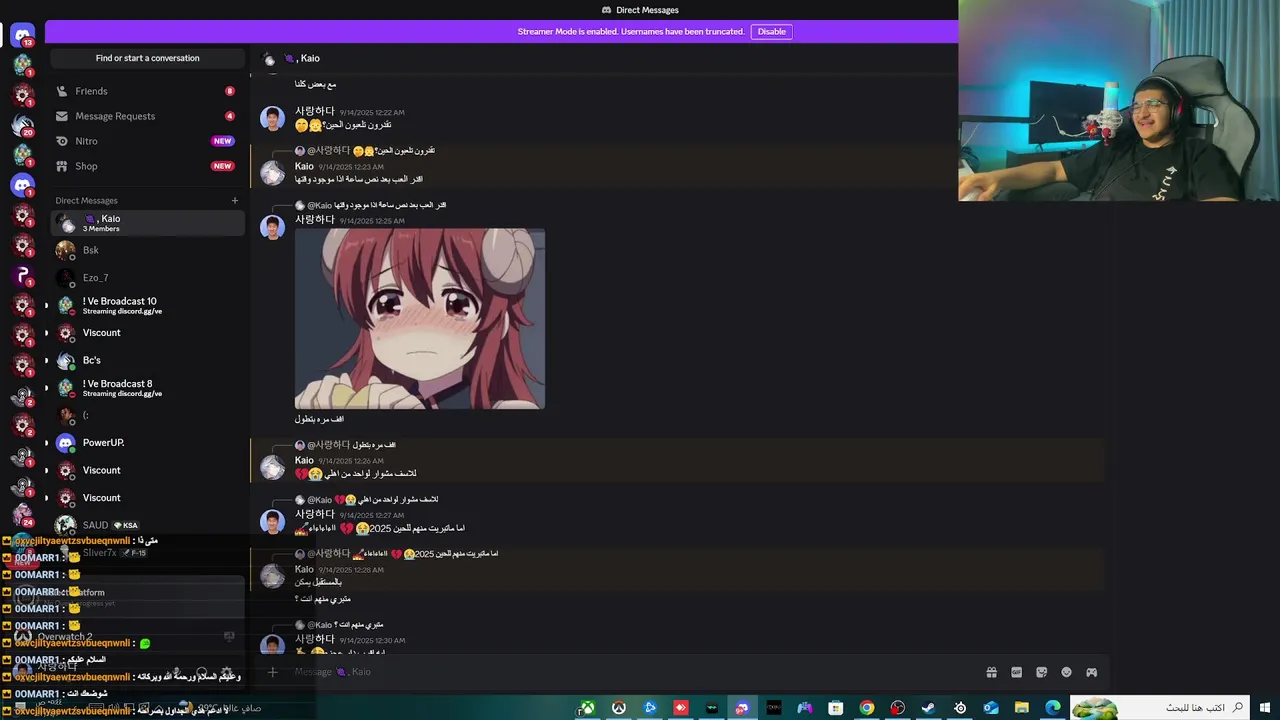Open Google Chrome in taskbar
Viewport: 1280px width, 720px height.
pos(867,708)
